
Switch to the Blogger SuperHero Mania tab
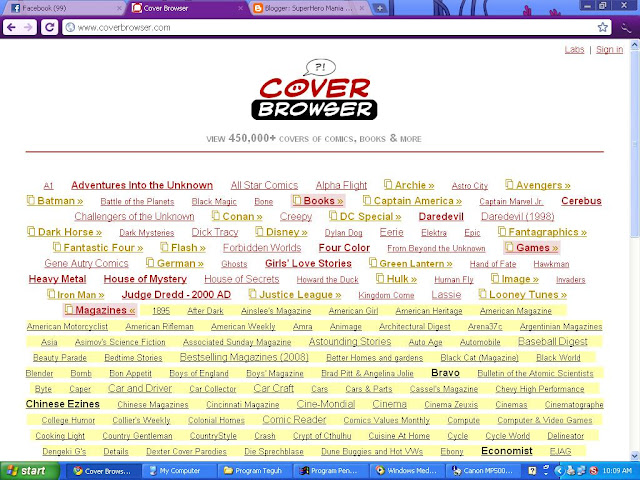point(306,8)
